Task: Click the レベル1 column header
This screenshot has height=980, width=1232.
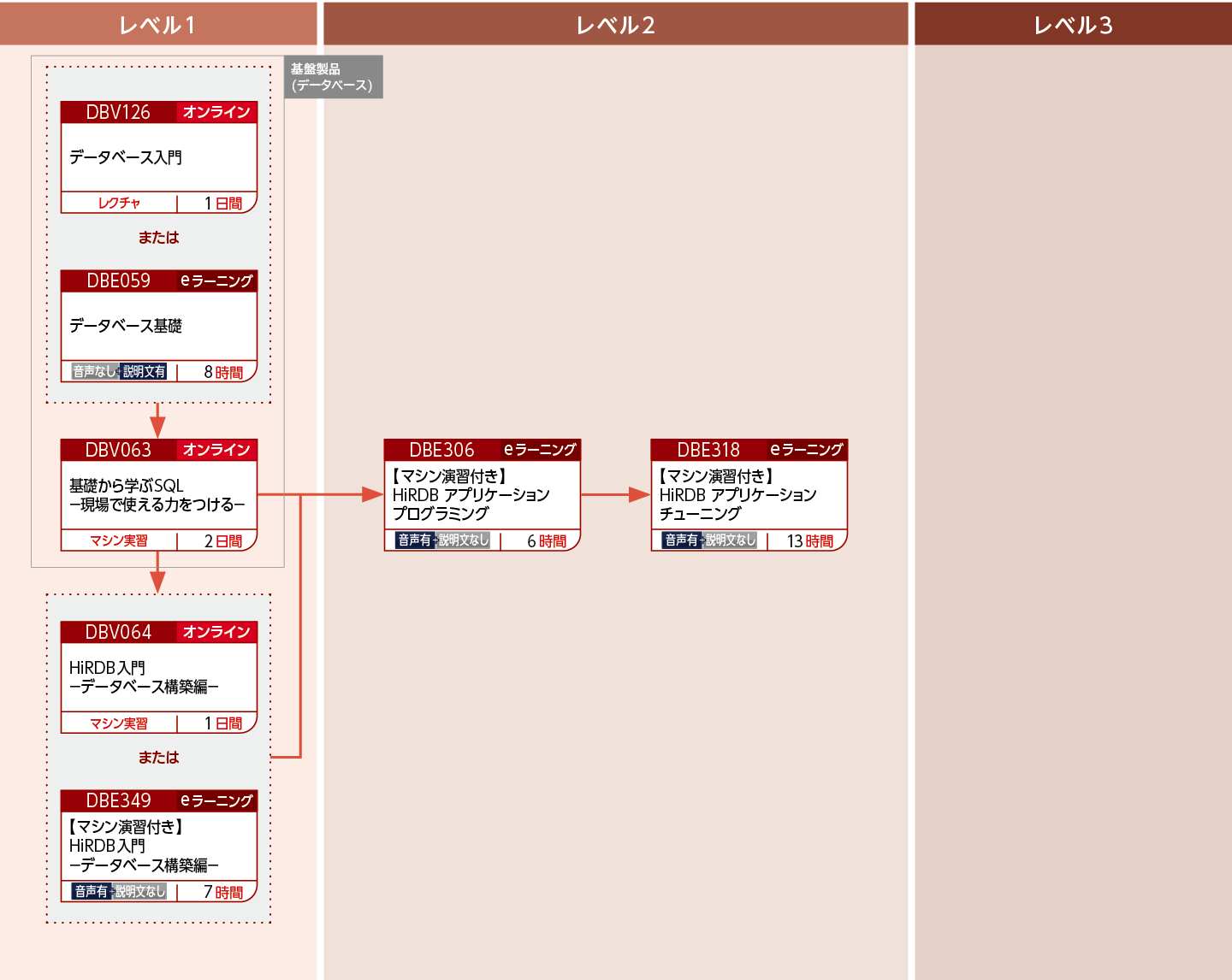Action: coord(158,24)
